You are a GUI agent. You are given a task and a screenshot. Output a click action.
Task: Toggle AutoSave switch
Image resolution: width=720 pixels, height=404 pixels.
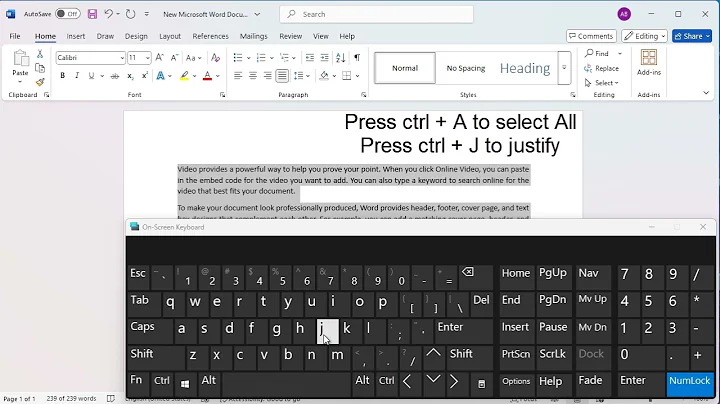(x=68, y=14)
